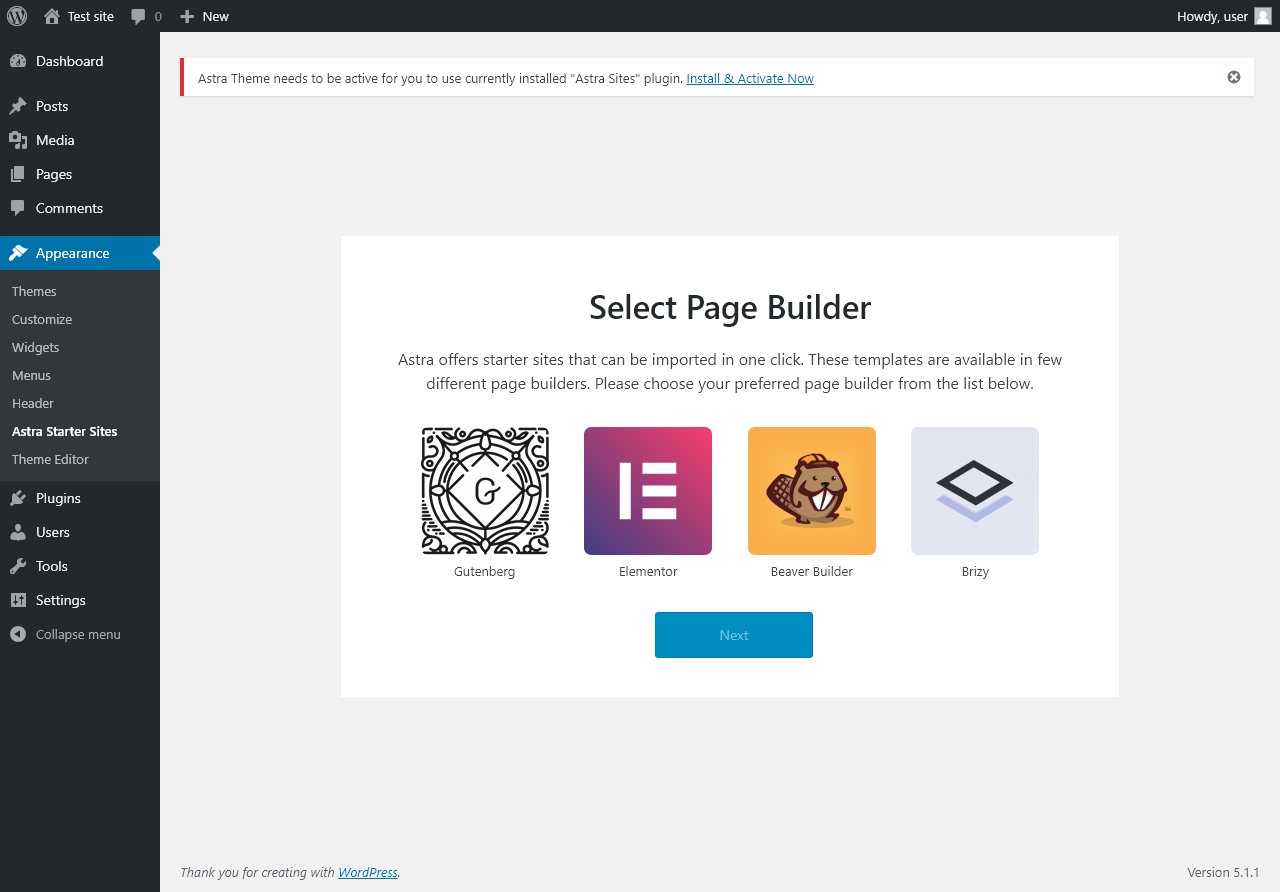Click the user avatar in admin bar

point(1263,16)
